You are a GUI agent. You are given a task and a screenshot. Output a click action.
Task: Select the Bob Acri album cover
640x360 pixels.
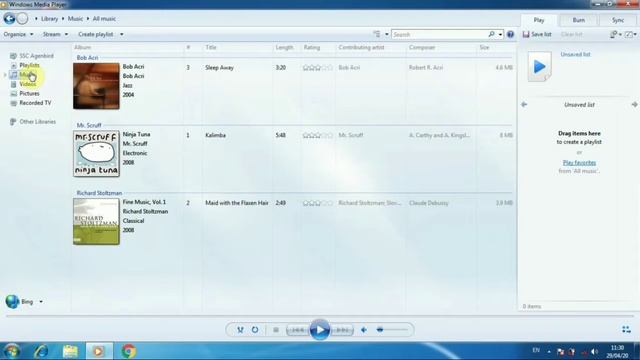[96, 86]
